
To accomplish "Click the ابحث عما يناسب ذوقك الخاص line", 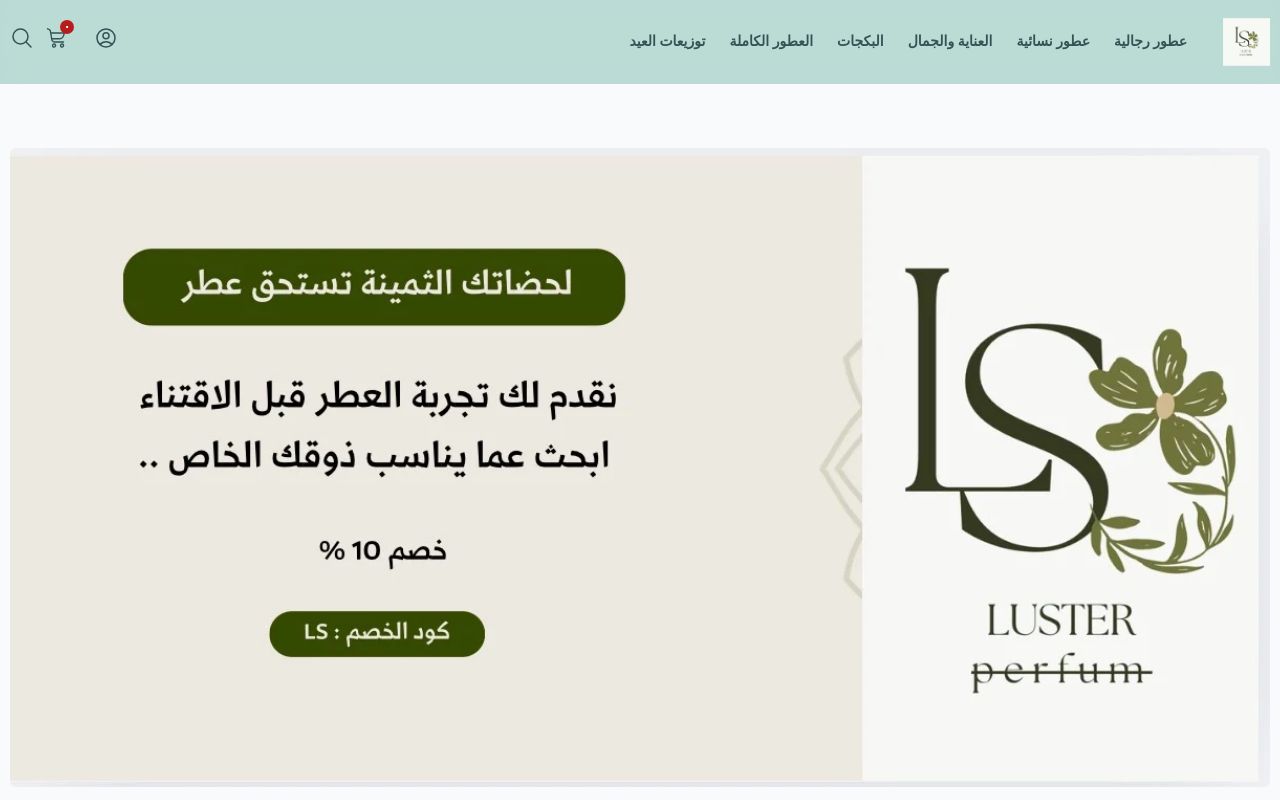I will pyautogui.click(x=374, y=457).
